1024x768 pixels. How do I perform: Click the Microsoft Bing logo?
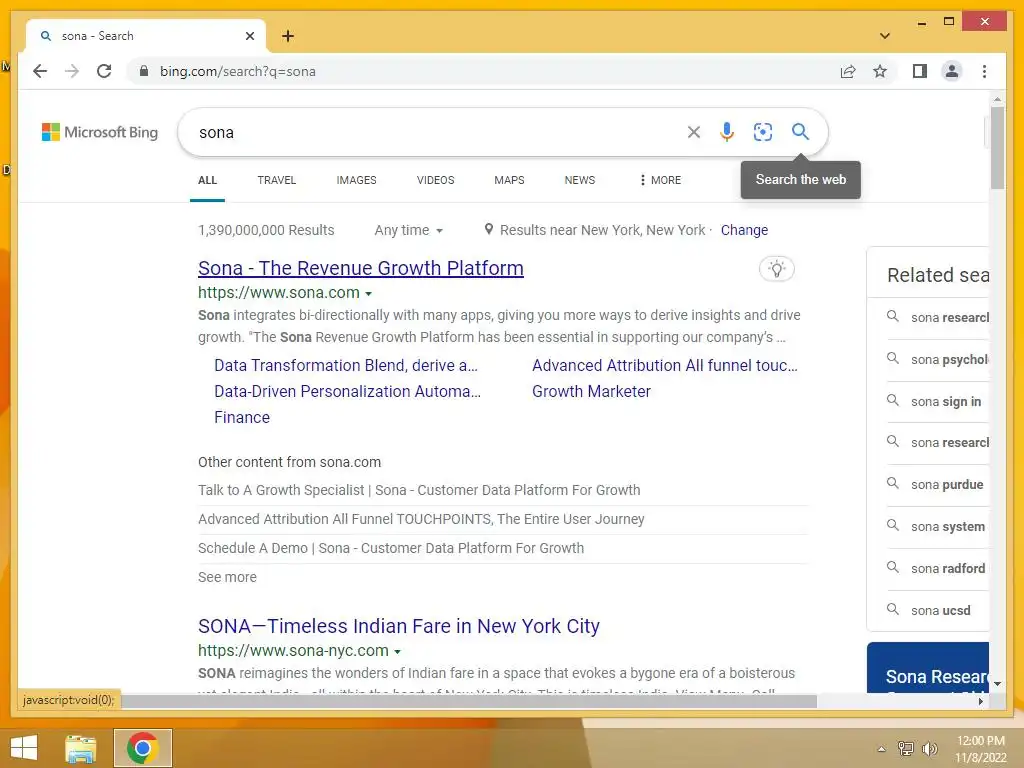coord(100,132)
